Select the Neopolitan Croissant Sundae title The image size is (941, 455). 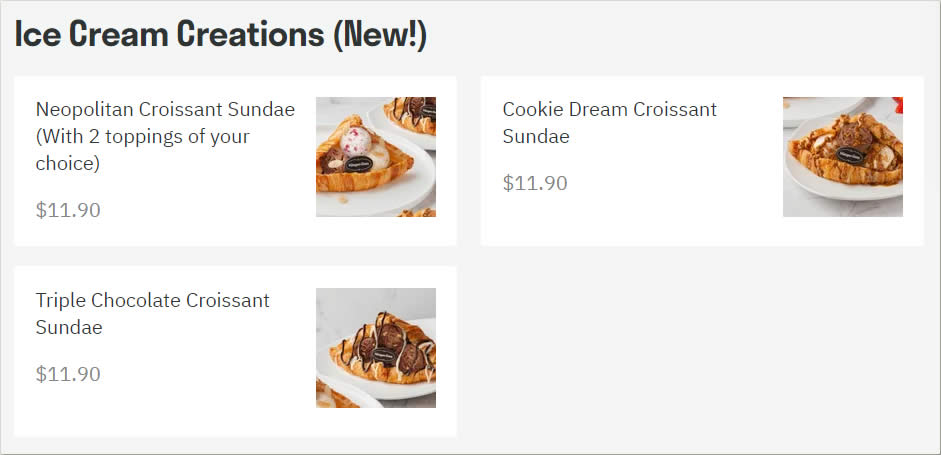pos(165,109)
